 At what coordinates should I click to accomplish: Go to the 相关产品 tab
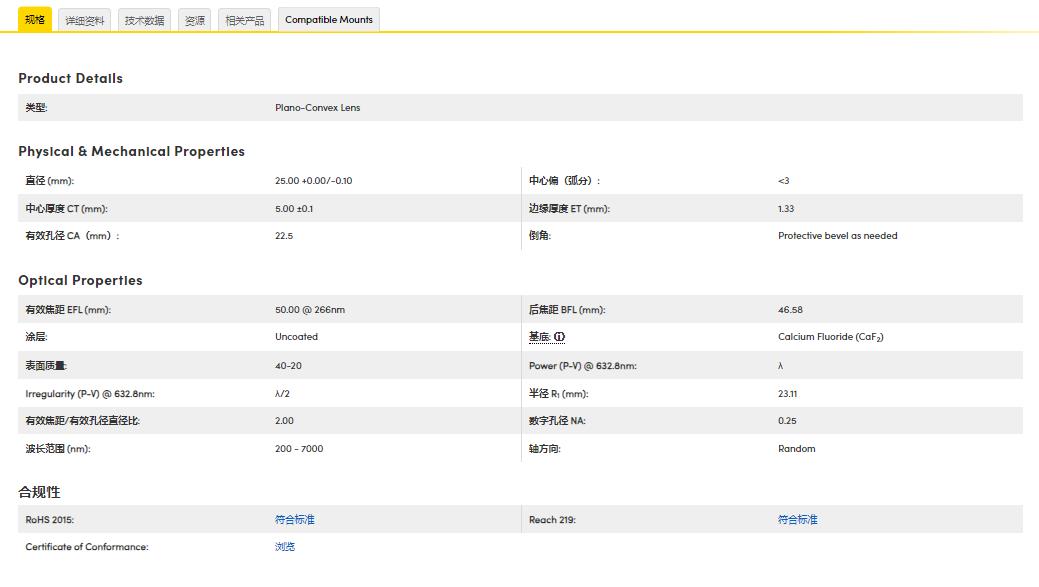pyautogui.click(x=245, y=20)
